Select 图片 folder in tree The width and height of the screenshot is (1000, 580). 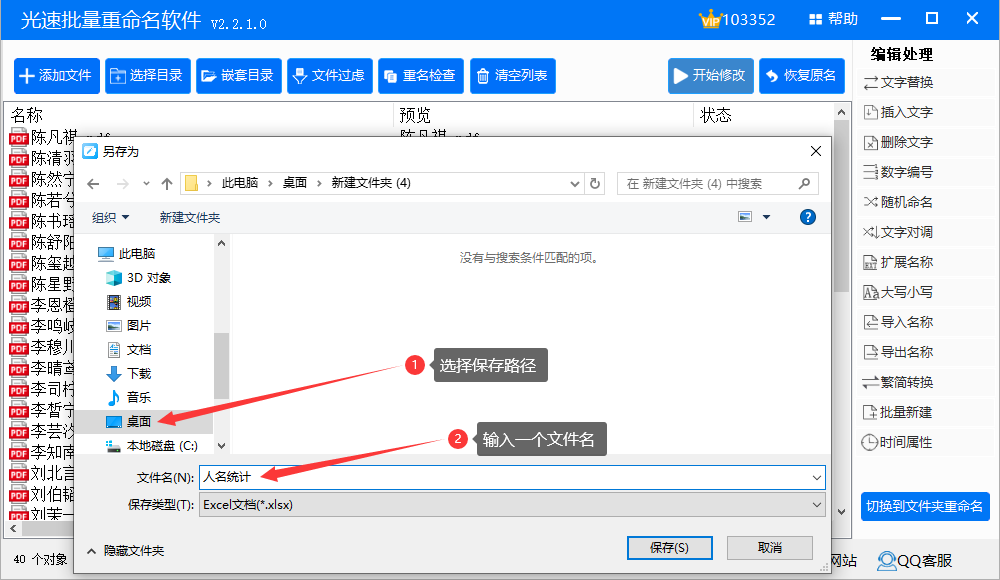(x=129, y=326)
